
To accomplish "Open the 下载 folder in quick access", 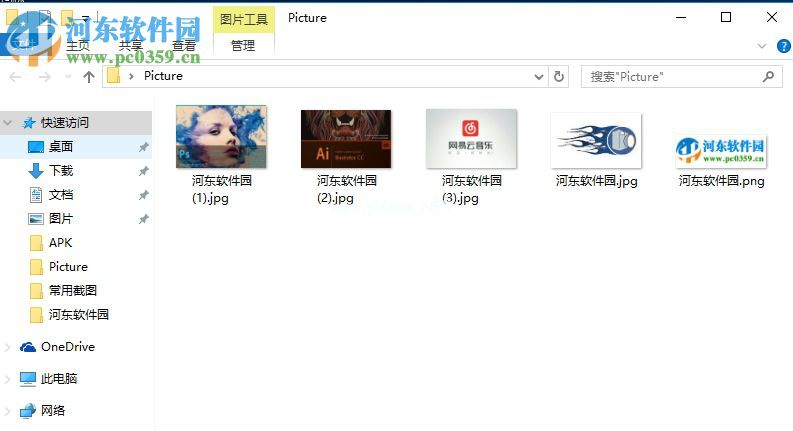I will (60, 171).
